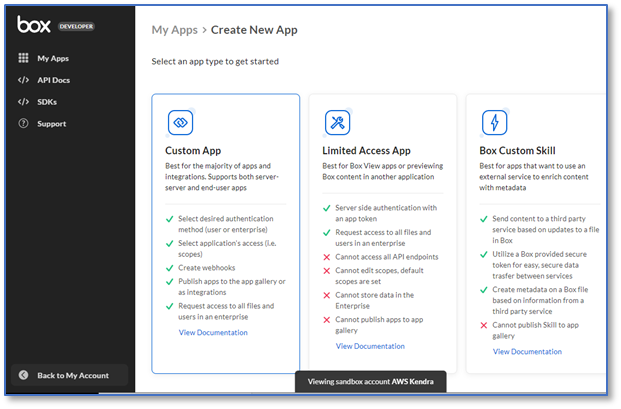This screenshot has width=621, height=409.
Task: Click the DEVELOPER badge next to the logo
Action: pyautogui.click(x=76, y=27)
